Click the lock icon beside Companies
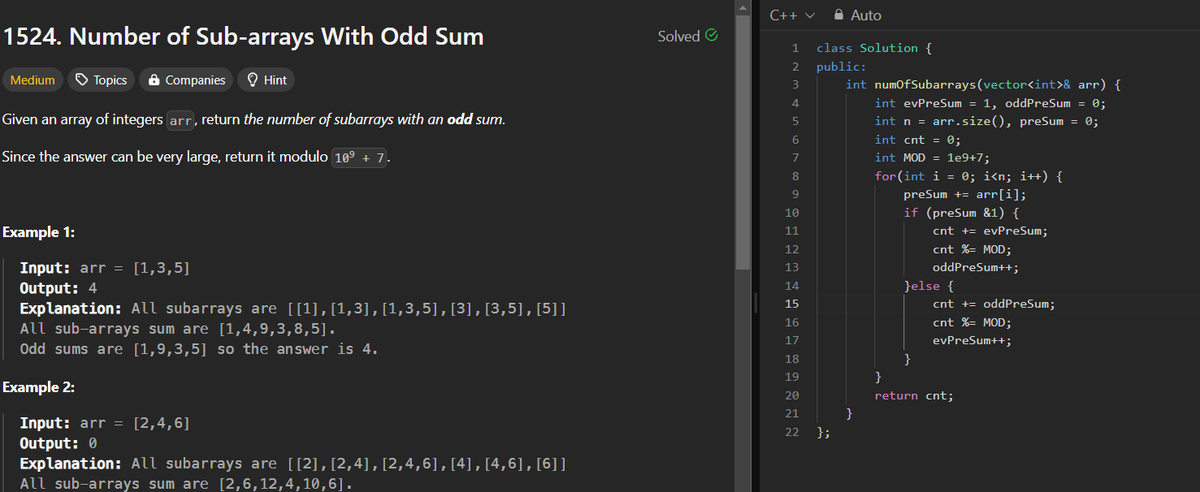The width and height of the screenshot is (1200, 492). click(154, 80)
